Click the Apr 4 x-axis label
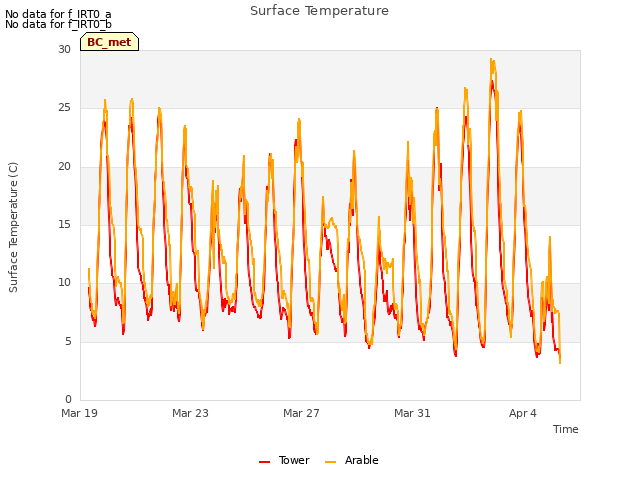The height and width of the screenshot is (480, 640). [x=522, y=413]
